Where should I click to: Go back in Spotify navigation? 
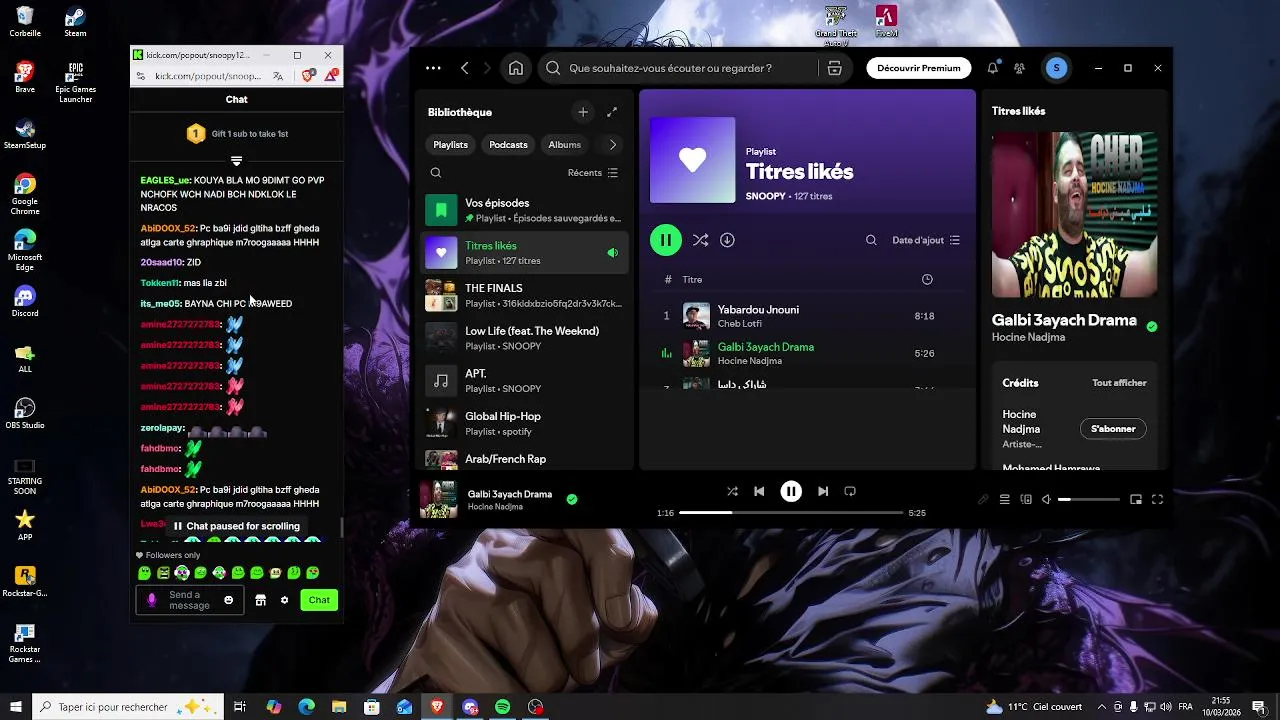[465, 68]
